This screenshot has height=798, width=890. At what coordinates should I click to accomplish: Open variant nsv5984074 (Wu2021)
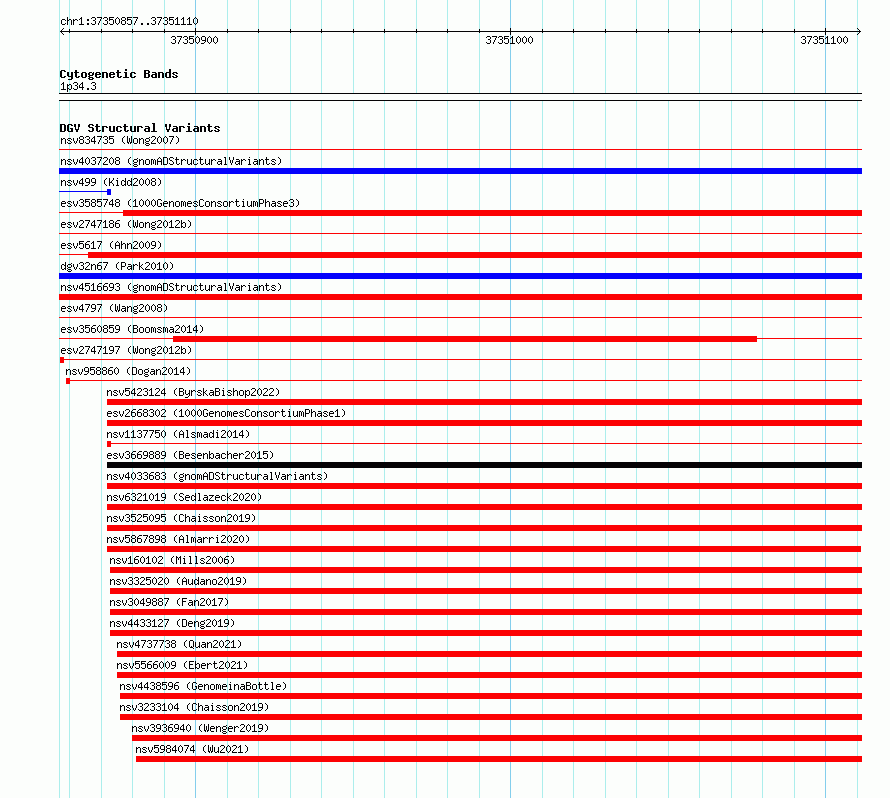(x=192, y=749)
